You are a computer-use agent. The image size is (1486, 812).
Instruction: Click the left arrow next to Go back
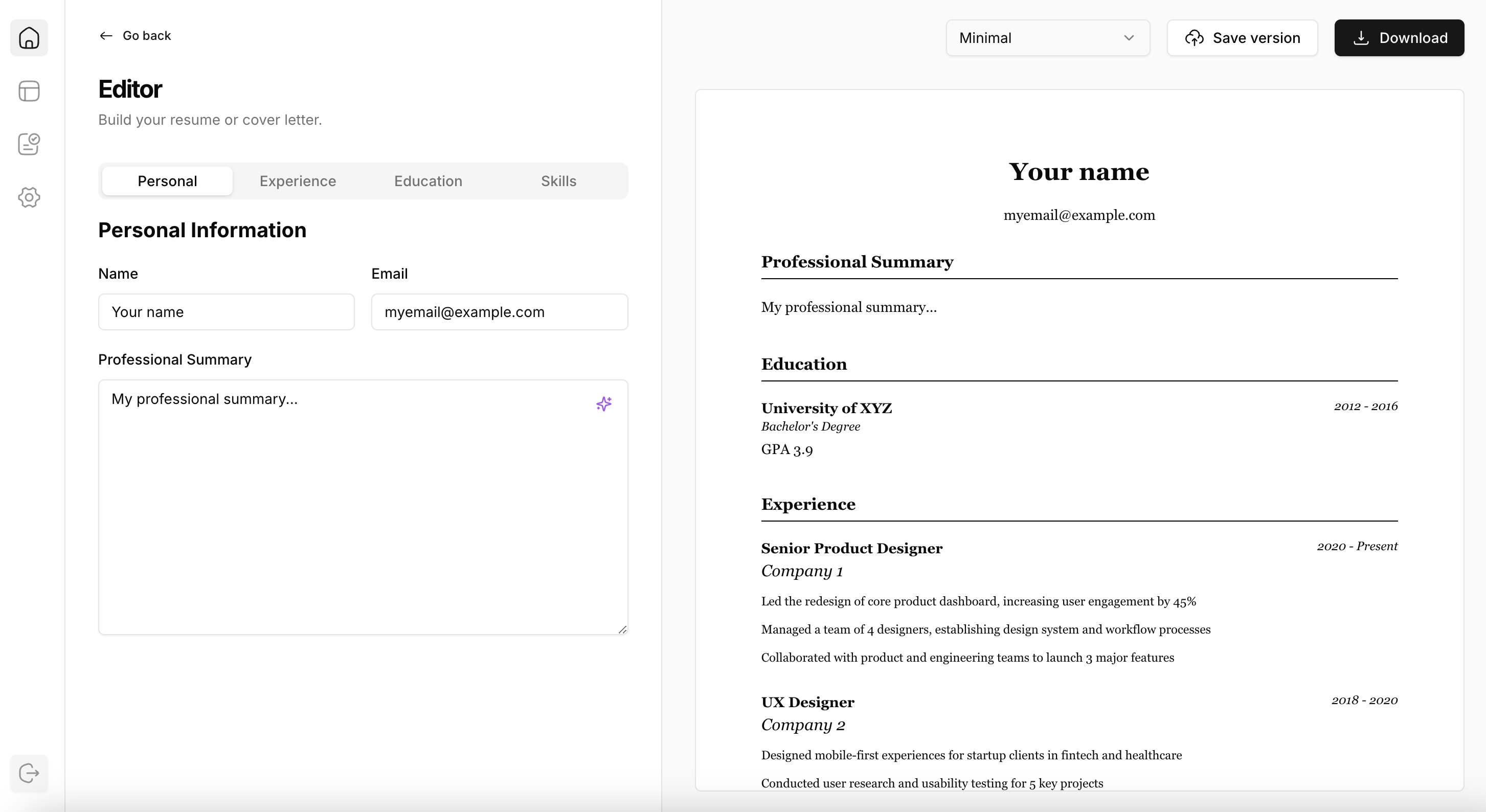pyautogui.click(x=105, y=36)
